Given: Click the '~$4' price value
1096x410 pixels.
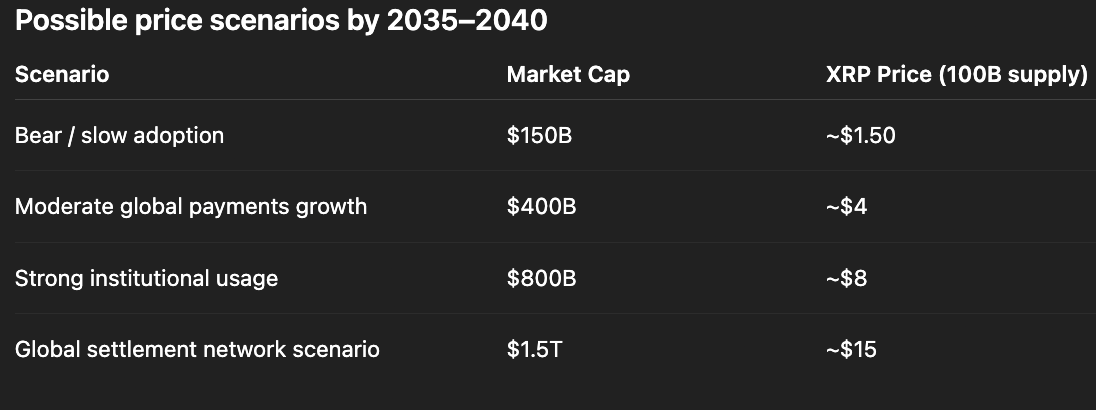Looking at the screenshot, I should pos(846,207).
